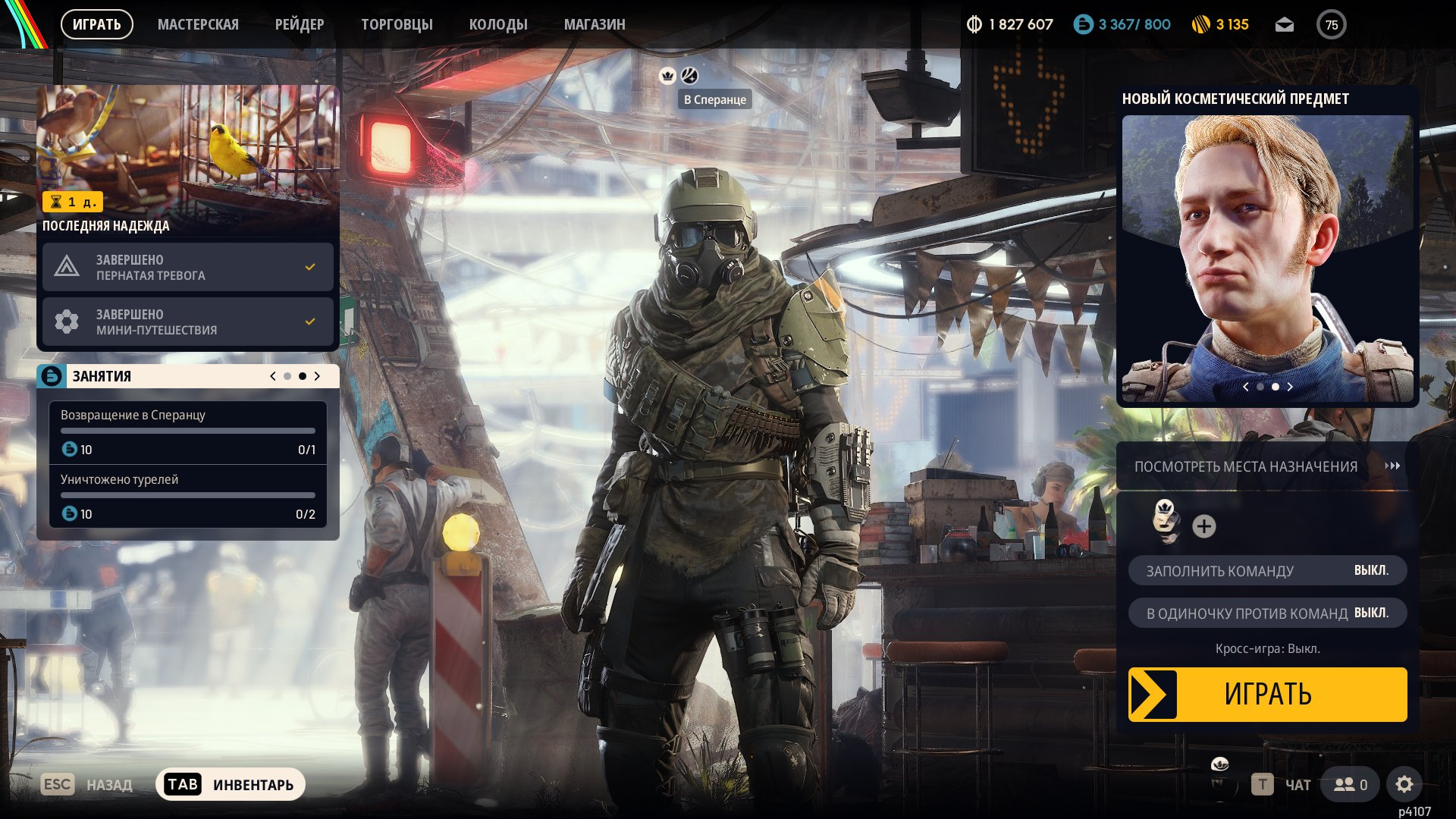Open the new cosmetic item portrait
1456x819 pixels.
click(1267, 259)
